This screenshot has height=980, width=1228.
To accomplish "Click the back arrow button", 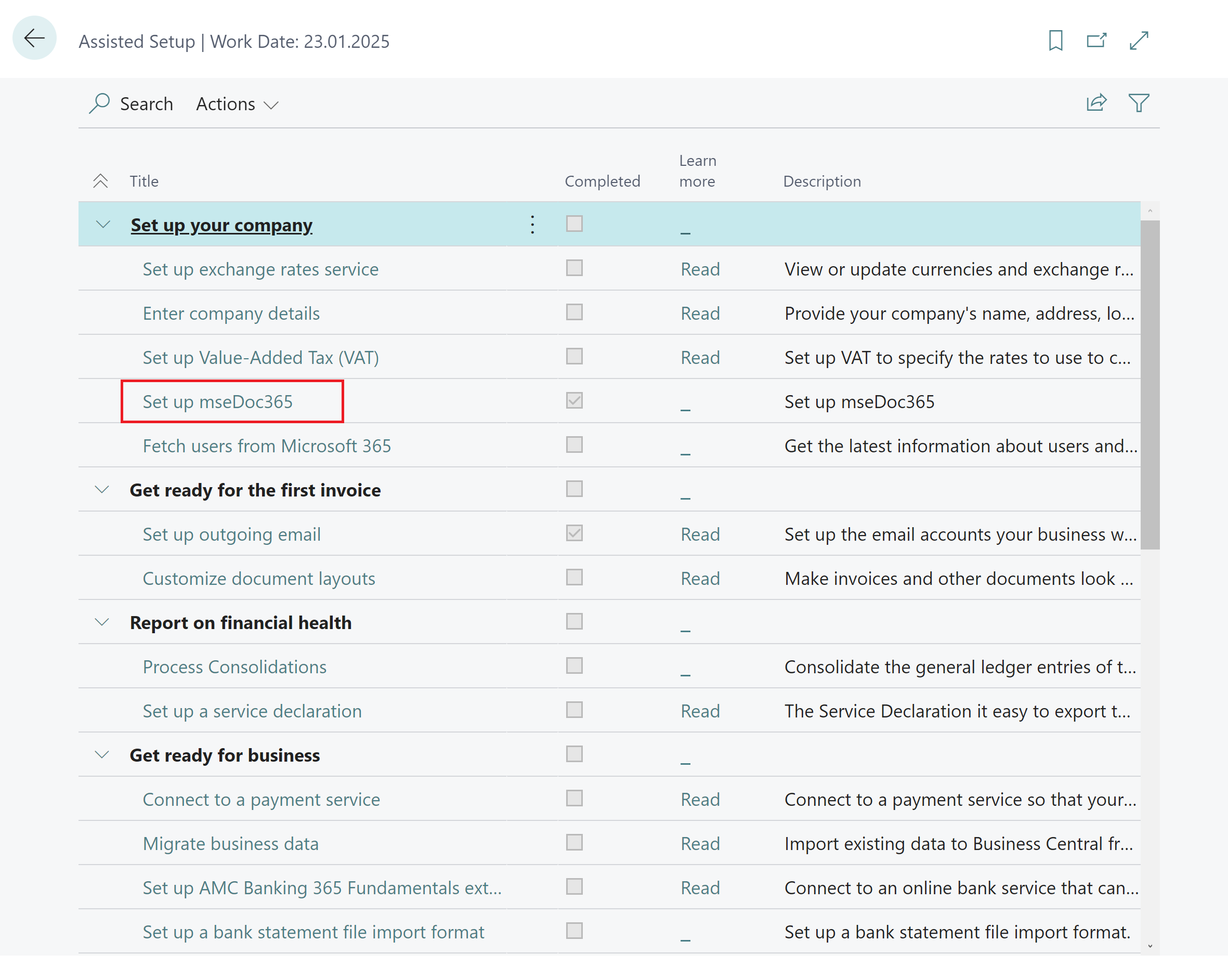I will click(34, 38).
